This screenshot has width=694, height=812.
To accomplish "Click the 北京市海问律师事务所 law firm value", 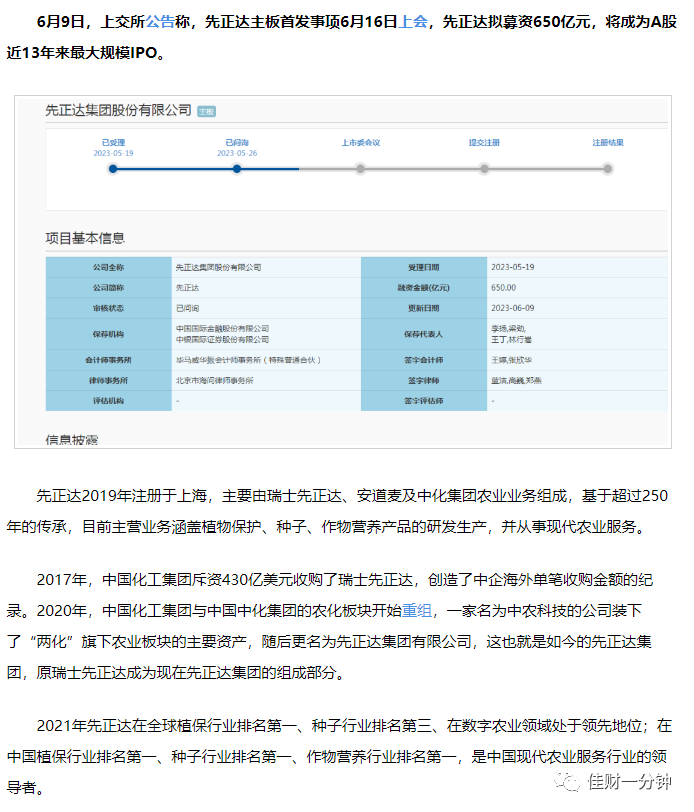I will pyautogui.click(x=214, y=381).
